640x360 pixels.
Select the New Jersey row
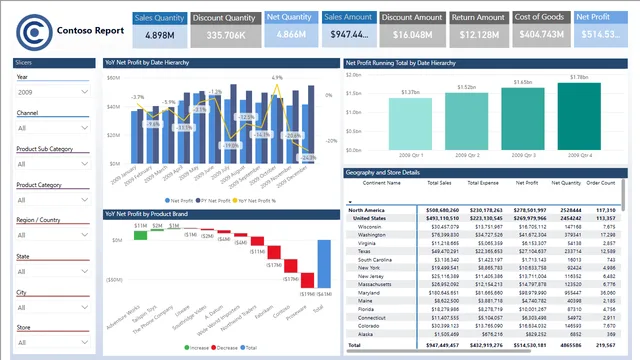pyautogui.click(x=482, y=276)
